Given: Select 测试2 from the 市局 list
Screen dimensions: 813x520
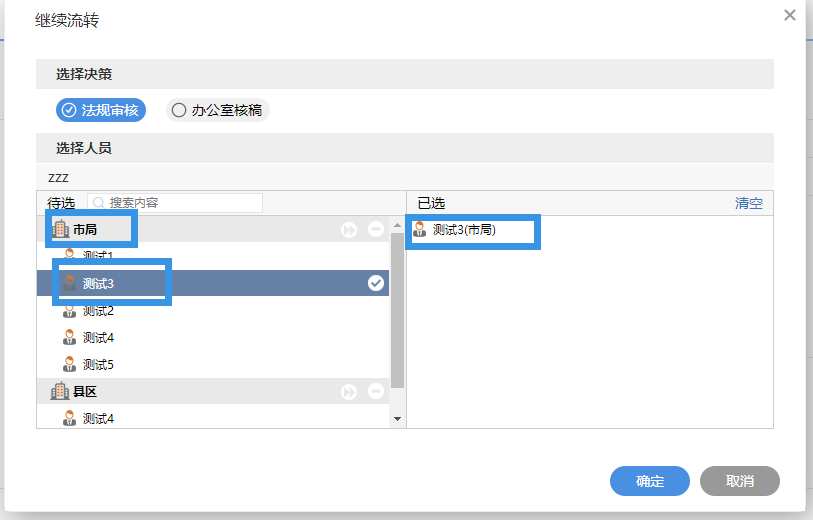Looking at the screenshot, I should tap(98, 310).
